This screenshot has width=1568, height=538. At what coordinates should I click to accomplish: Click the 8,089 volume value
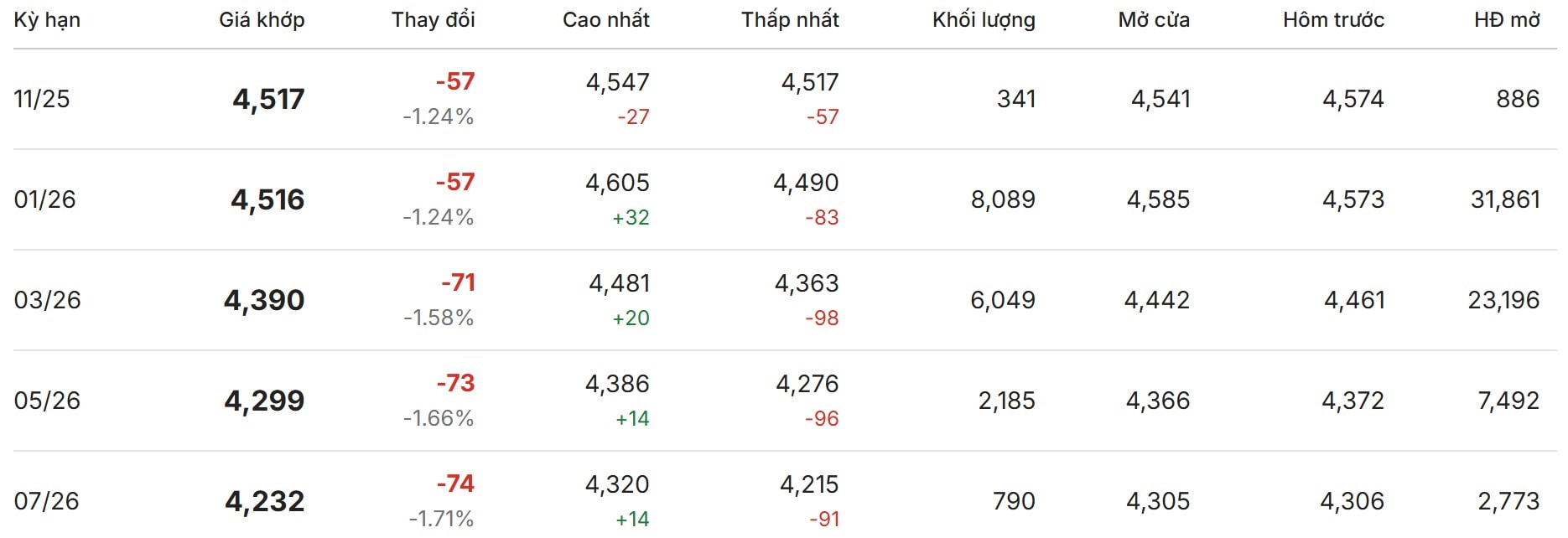click(x=1003, y=199)
